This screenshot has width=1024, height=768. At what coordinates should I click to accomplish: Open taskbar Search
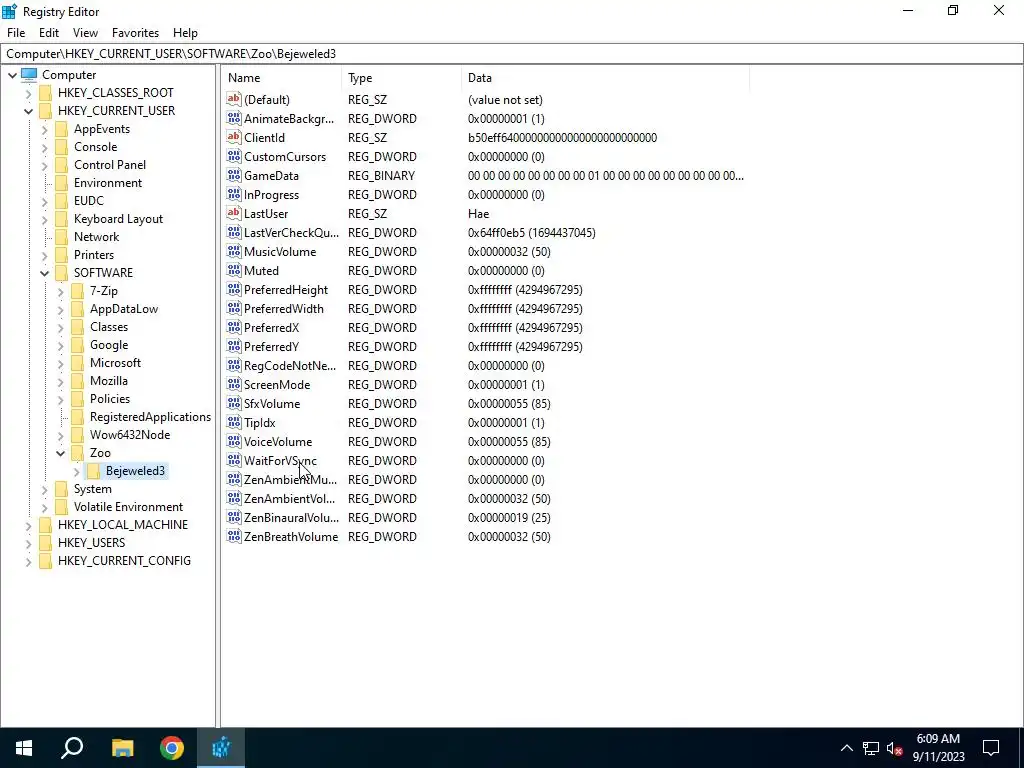(x=72, y=748)
